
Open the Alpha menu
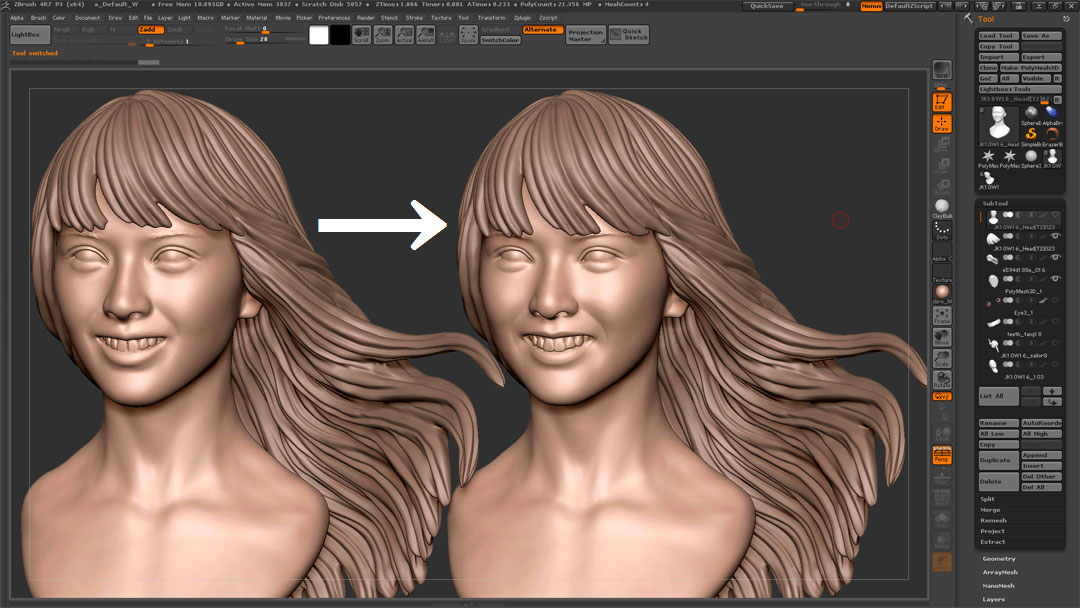[x=17, y=18]
